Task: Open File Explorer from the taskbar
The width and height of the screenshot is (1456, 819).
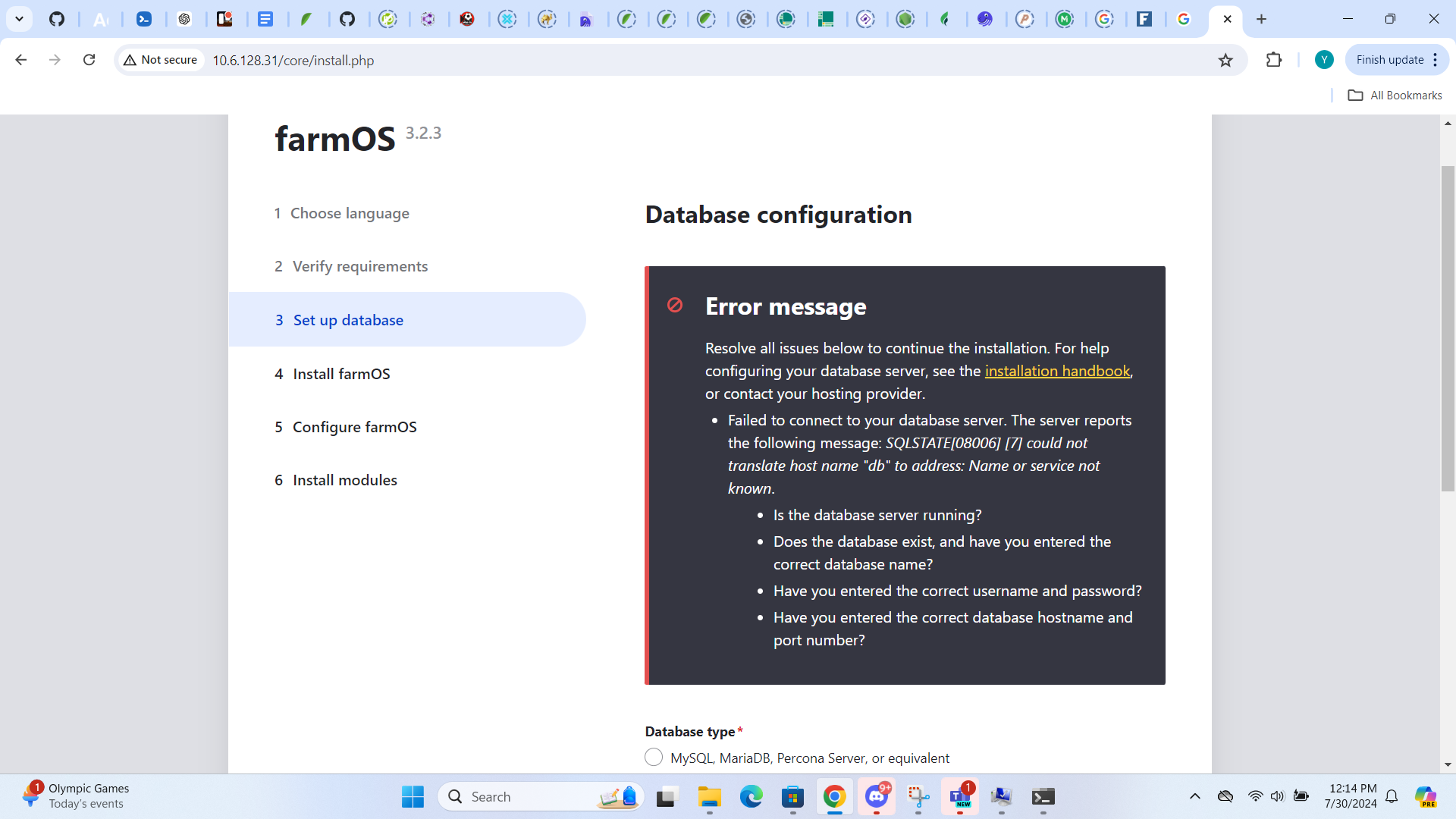Action: (x=710, y=797)
